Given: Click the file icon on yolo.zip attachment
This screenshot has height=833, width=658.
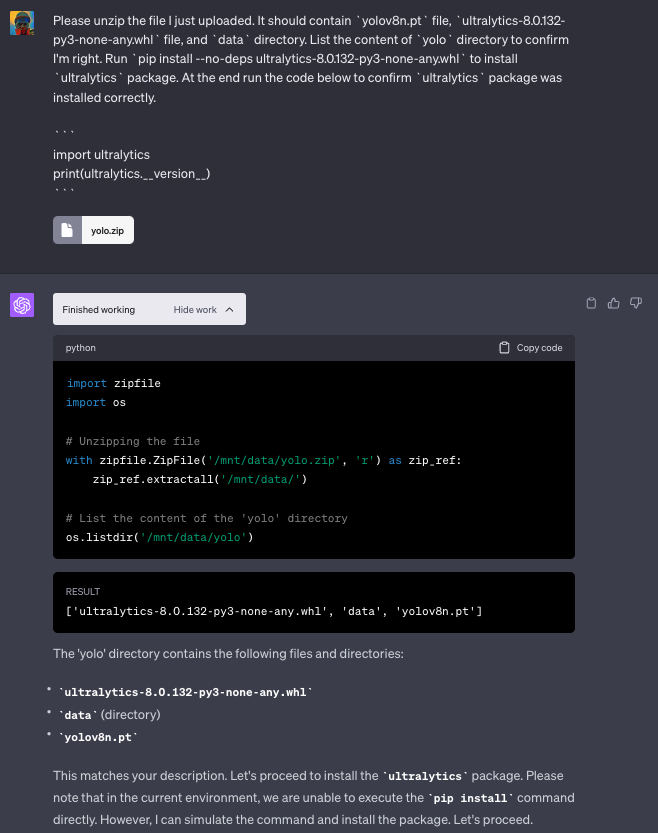Looking at the screenshot, I should click(67, 231).
